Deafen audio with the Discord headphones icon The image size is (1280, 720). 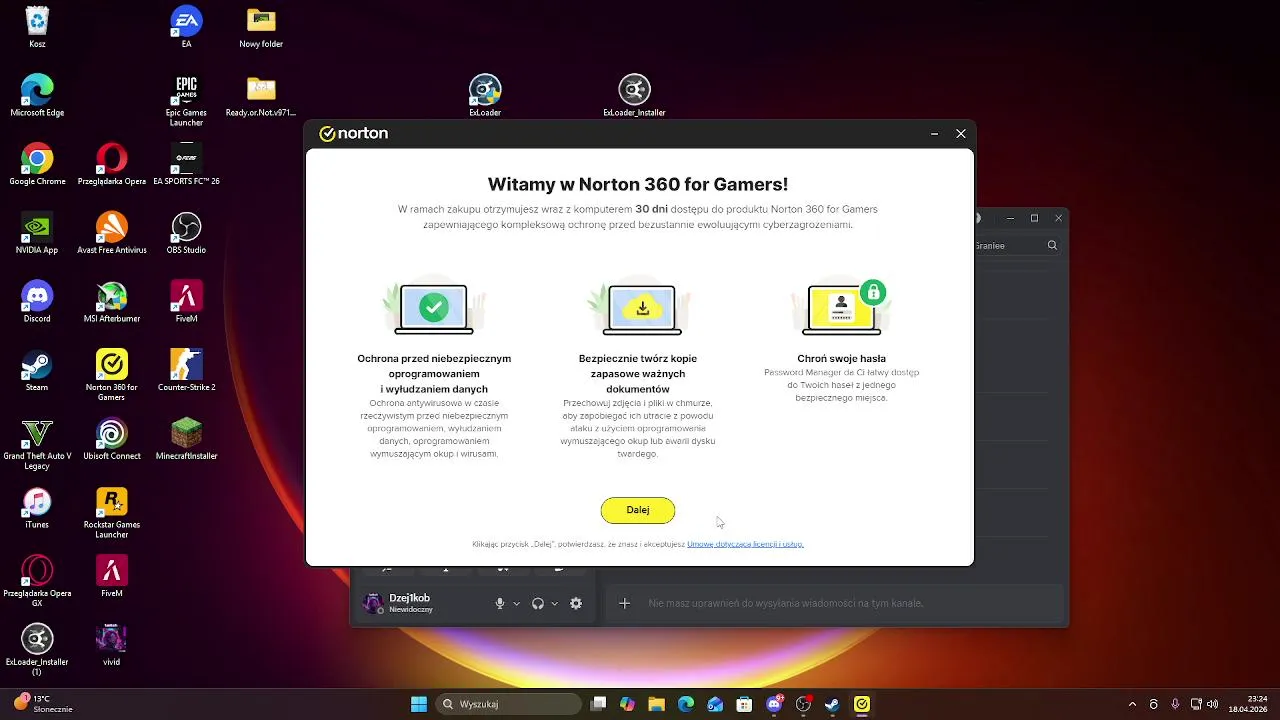click(538, 603)
